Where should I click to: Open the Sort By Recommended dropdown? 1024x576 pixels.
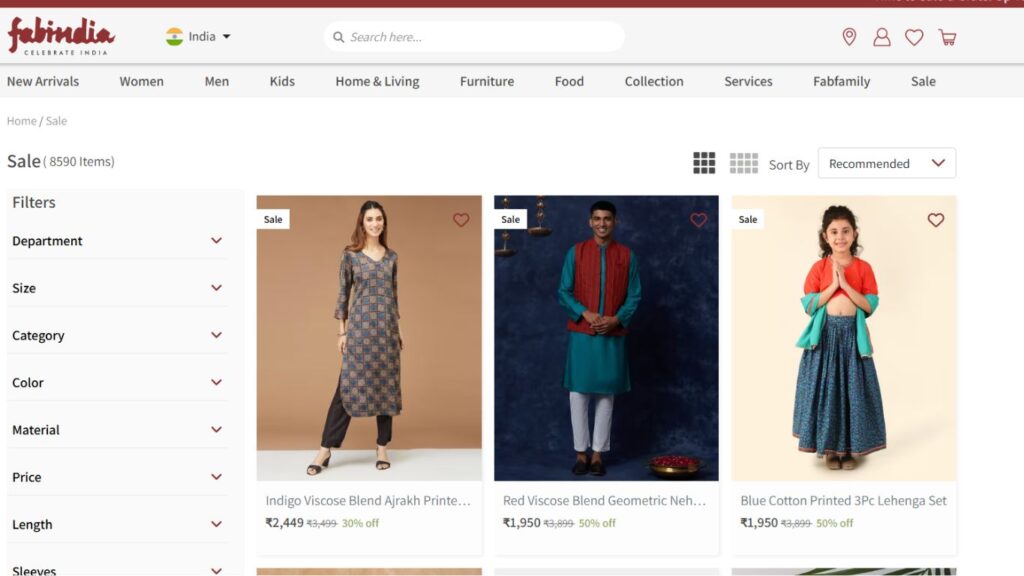886,163
